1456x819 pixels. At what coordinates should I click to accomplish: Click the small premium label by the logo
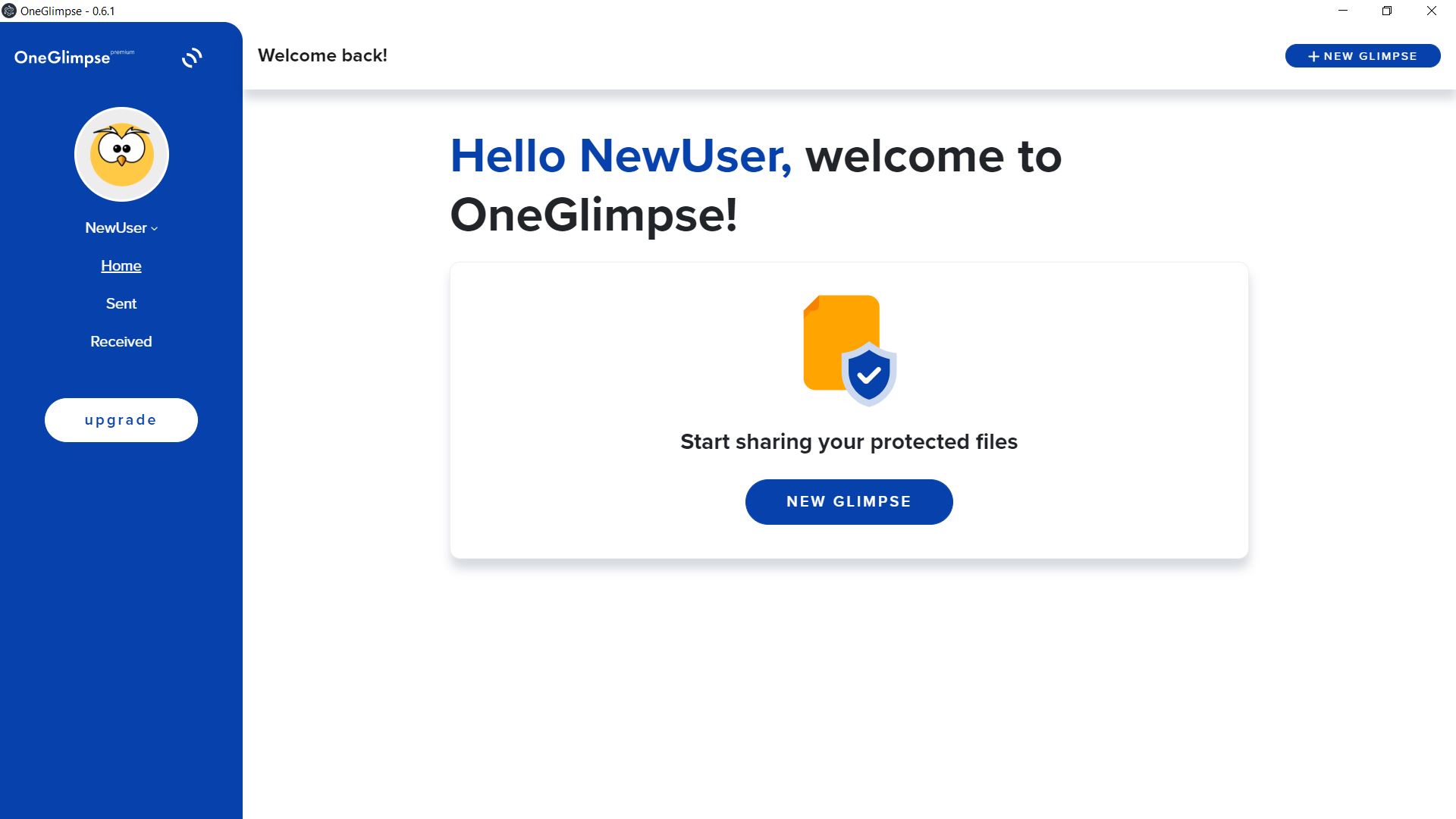pyautogui.click(x=122, y=52)
